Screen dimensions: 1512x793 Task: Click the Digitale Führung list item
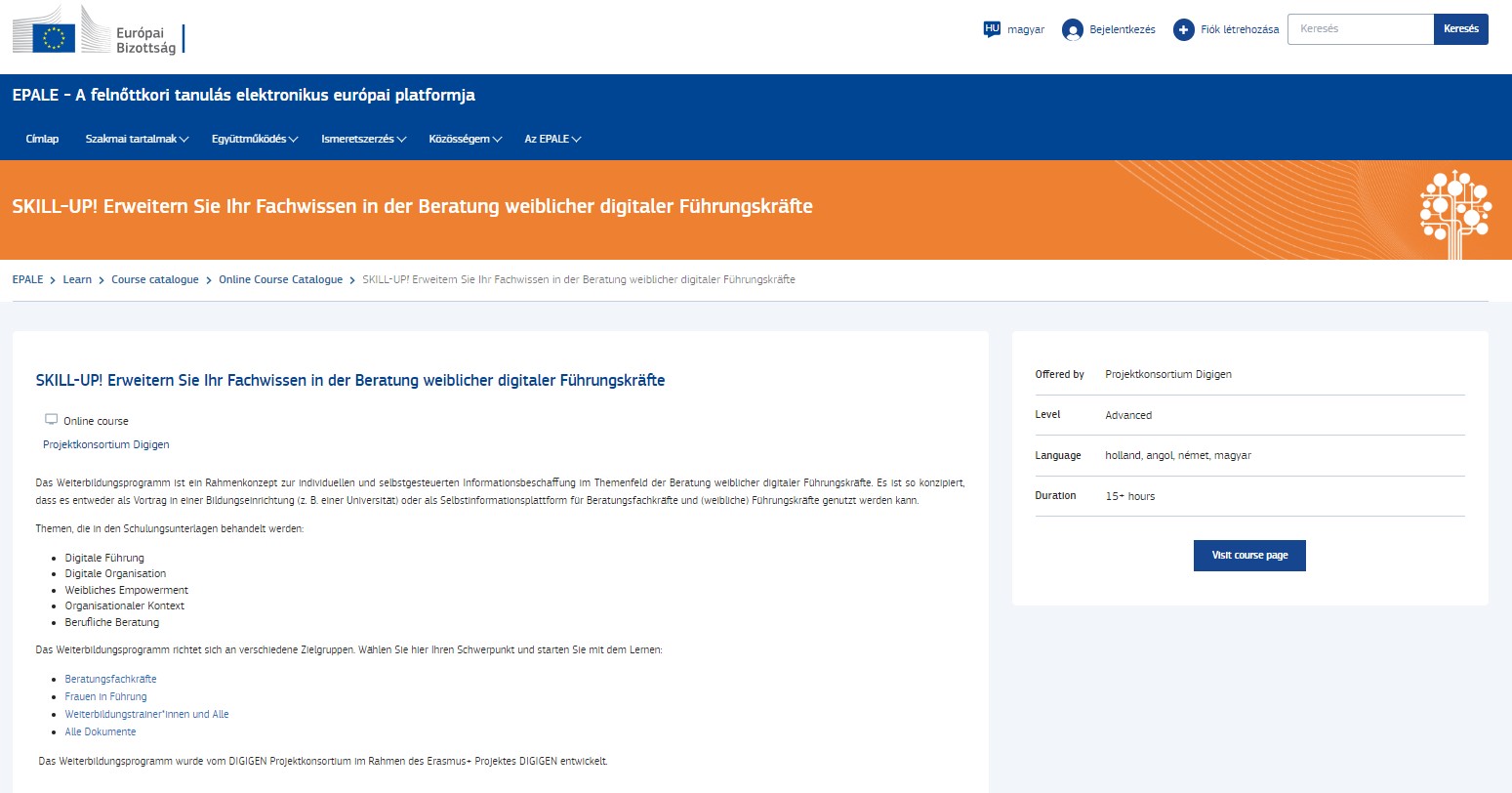(104, 558)
